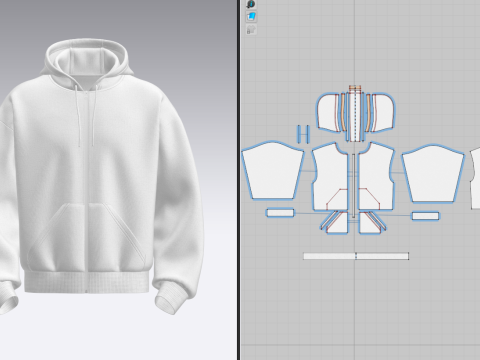Select the long hem band pattern piece
This screenshot has height=360, width=480.
point(356,256)
